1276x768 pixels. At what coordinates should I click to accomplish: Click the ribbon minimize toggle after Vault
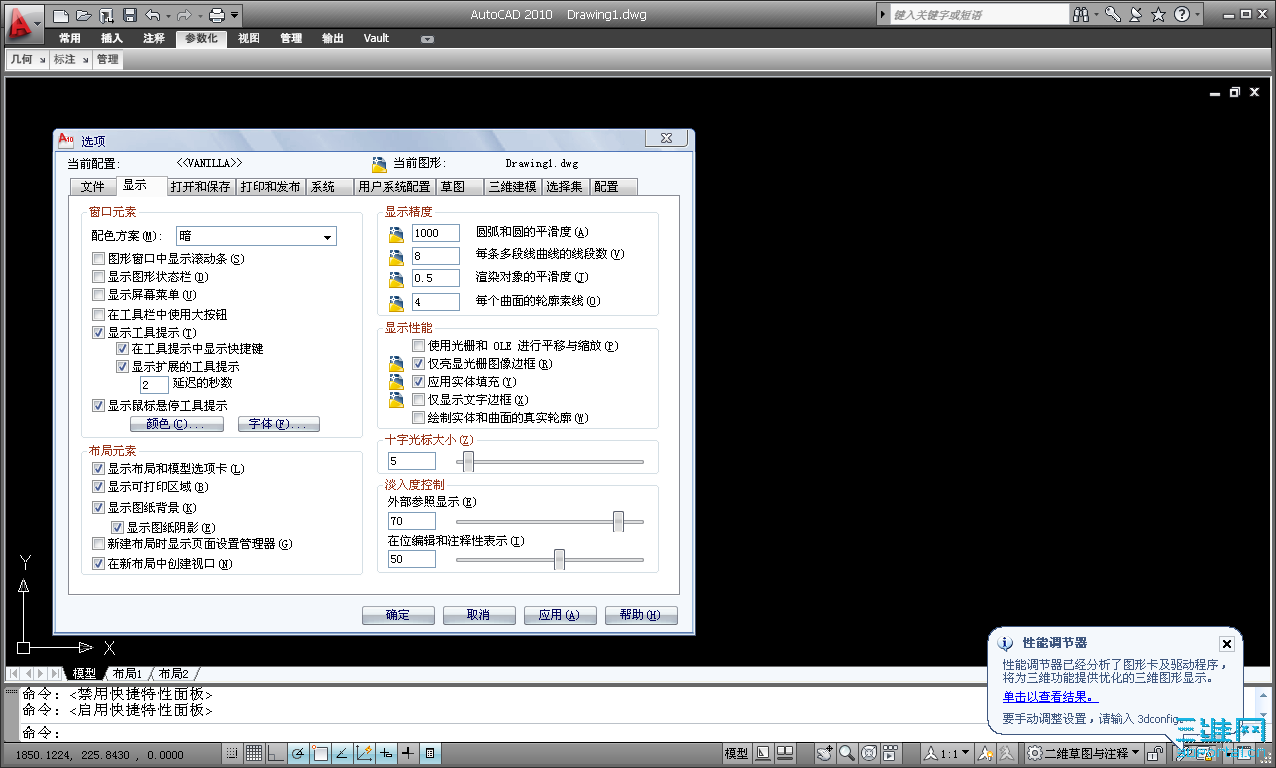427,39
